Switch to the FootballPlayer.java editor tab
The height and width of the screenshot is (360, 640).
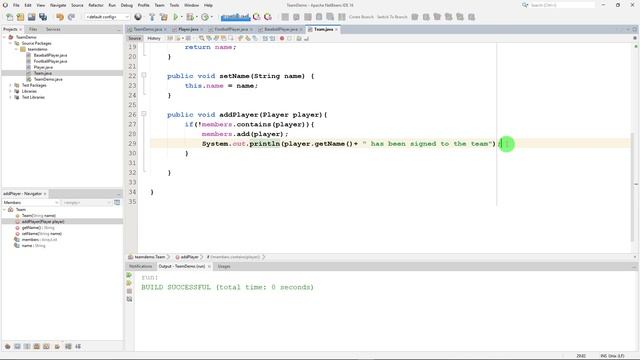[x=231, y=29]
